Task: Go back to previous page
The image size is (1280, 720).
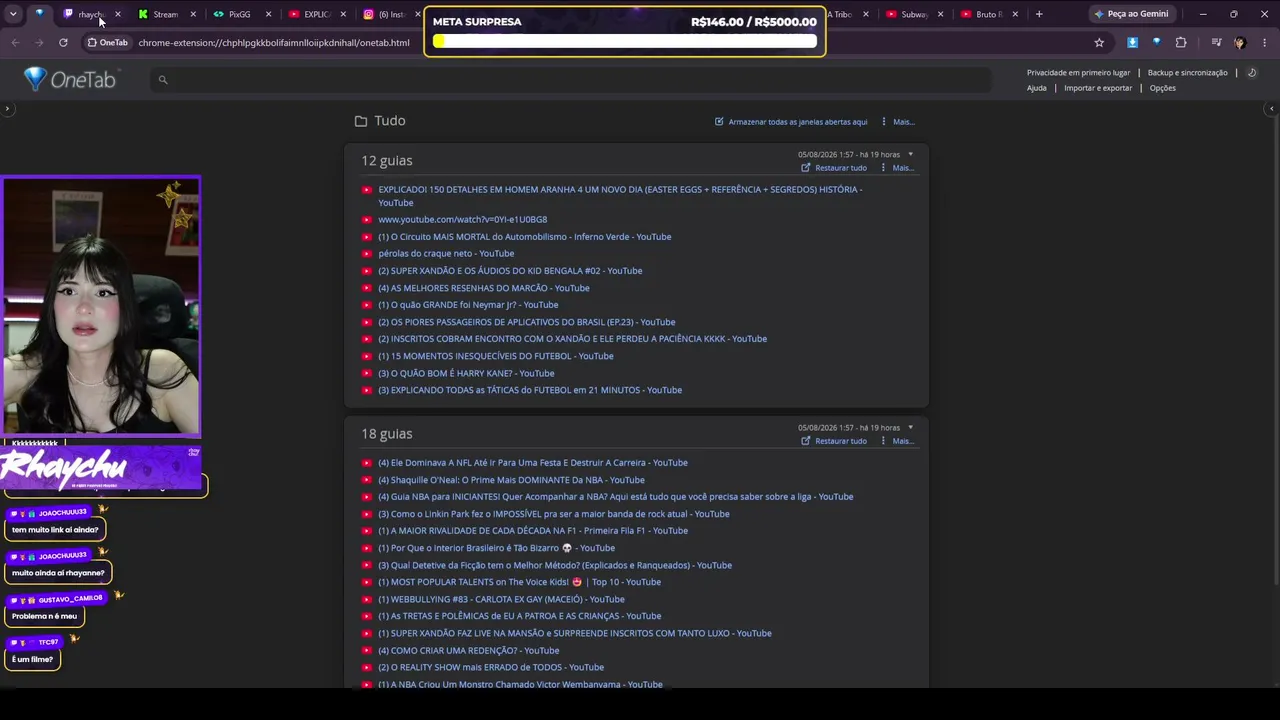Action: point(15,43)
